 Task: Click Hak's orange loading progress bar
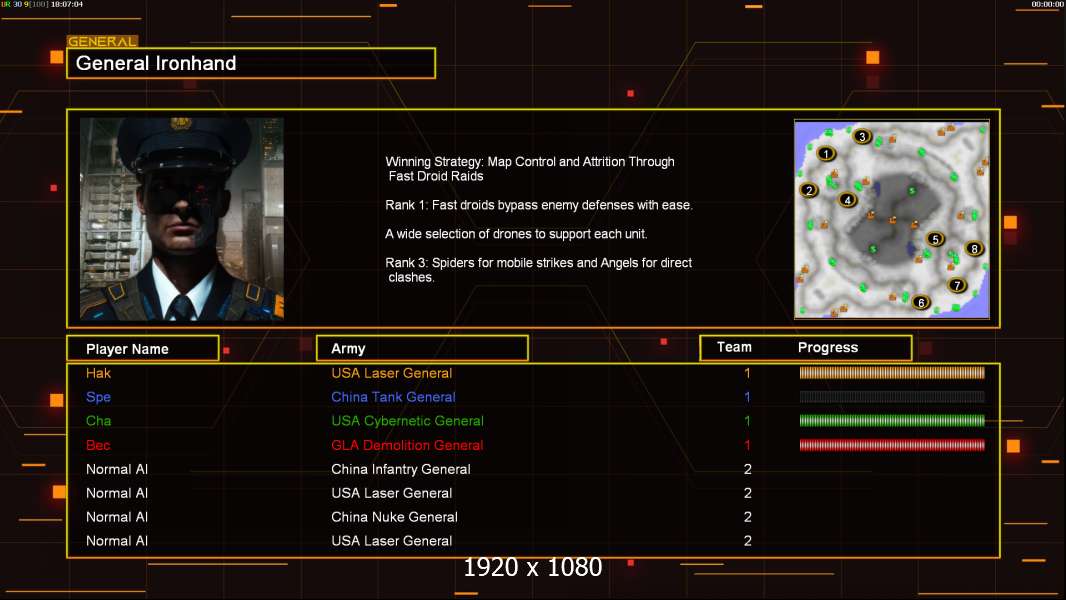pos(892,372)
